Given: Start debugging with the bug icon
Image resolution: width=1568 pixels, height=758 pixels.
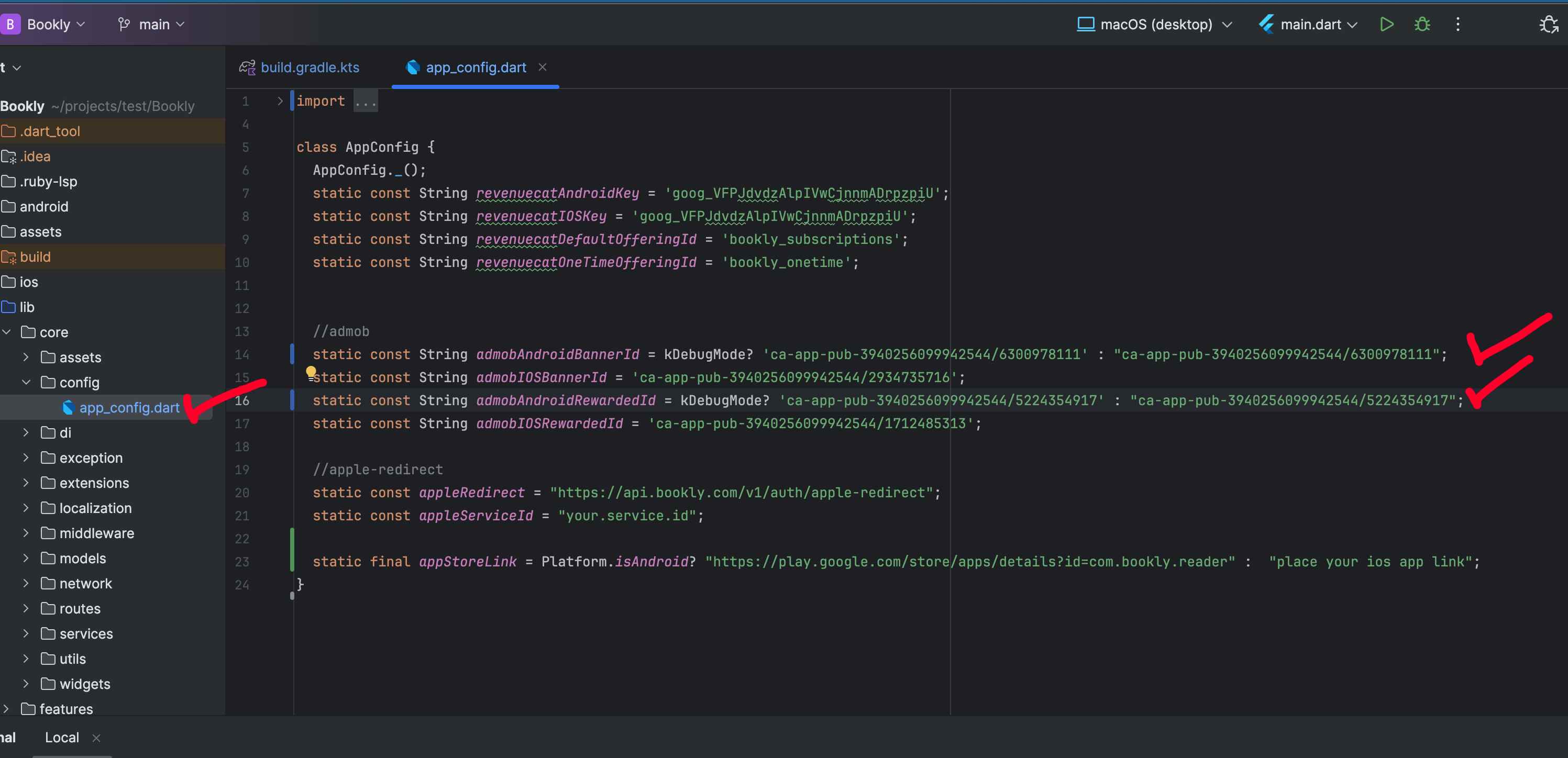Looking at the screenshot, I should click(1422, 24).
